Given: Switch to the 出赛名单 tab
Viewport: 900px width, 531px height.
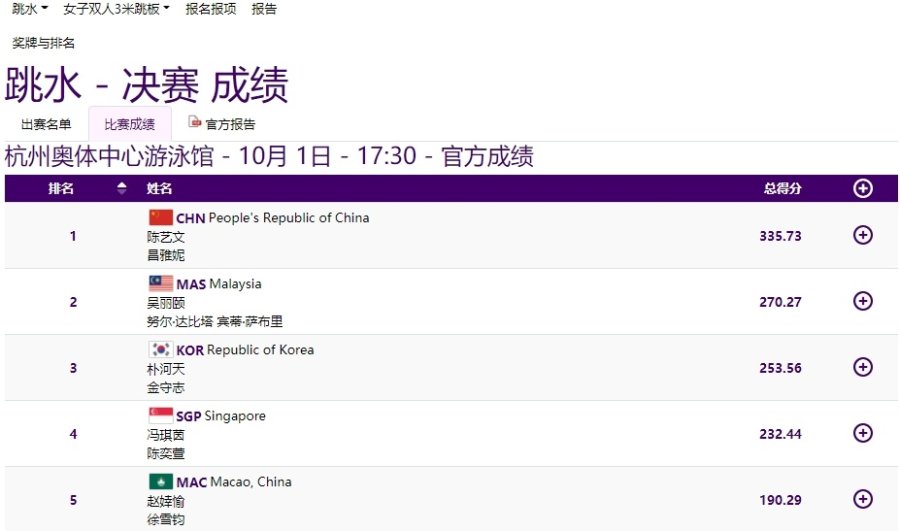Looking at the screenshot, I should pos(46,124).
